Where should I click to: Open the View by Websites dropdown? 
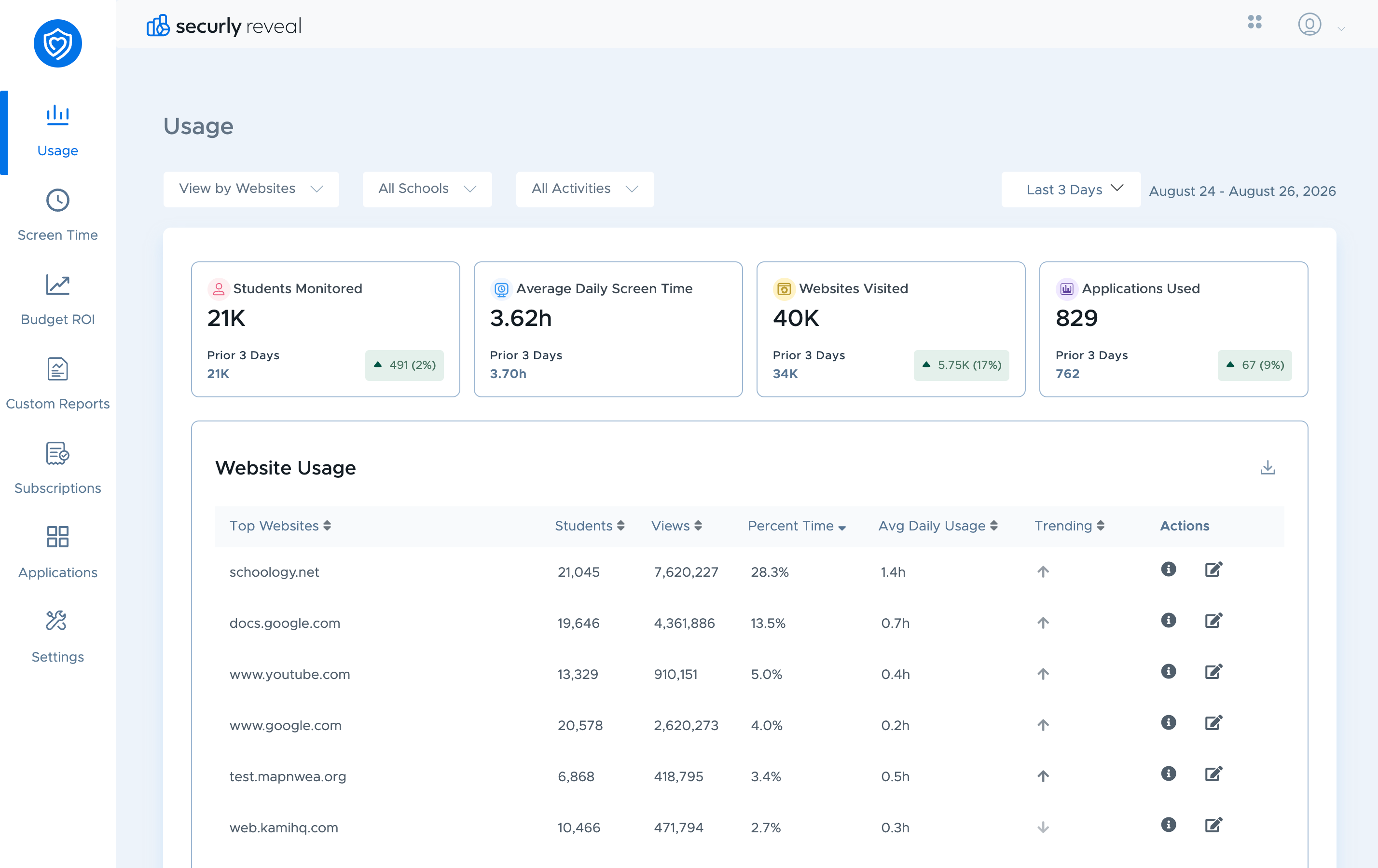(251, 189)
